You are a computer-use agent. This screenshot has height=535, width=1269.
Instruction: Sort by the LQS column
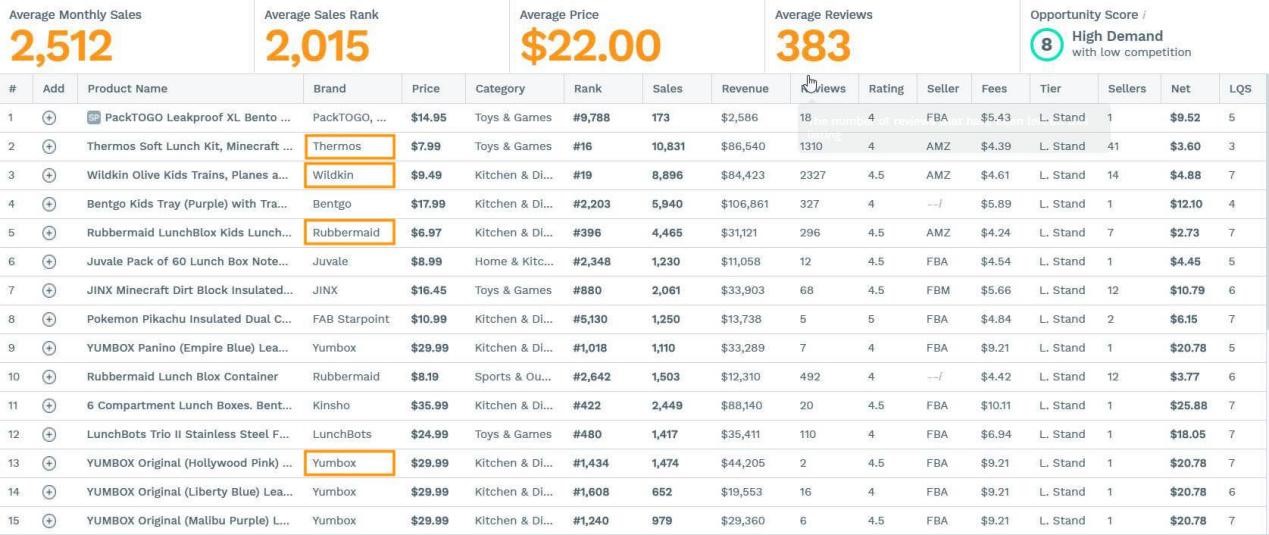coord(1240,89)
